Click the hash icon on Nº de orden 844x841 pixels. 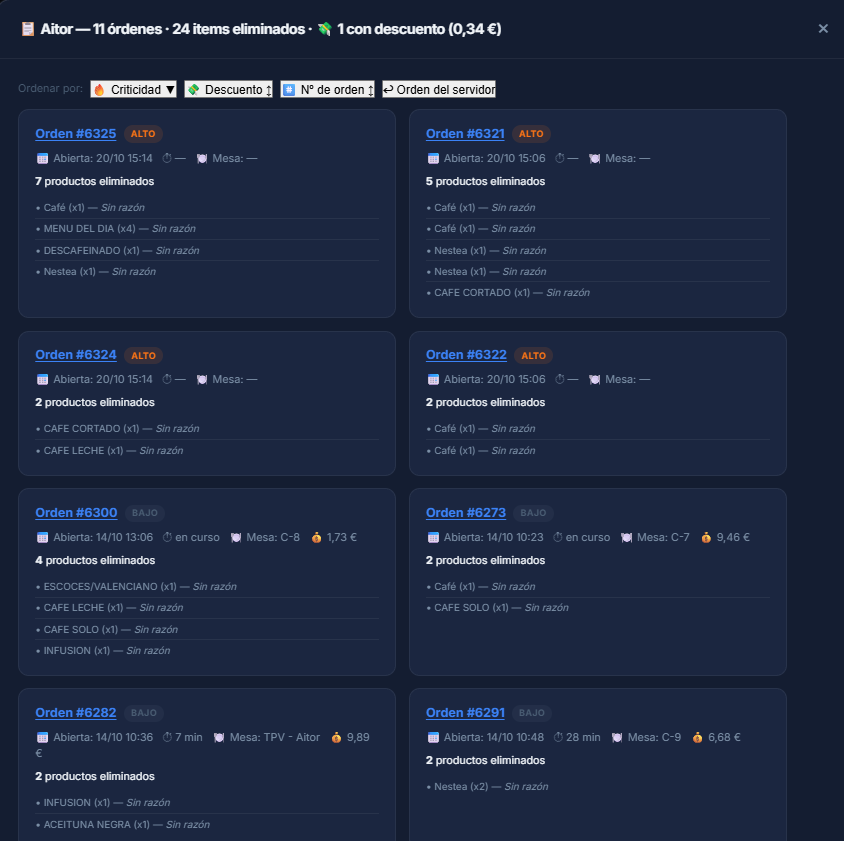tap(289, 89)
